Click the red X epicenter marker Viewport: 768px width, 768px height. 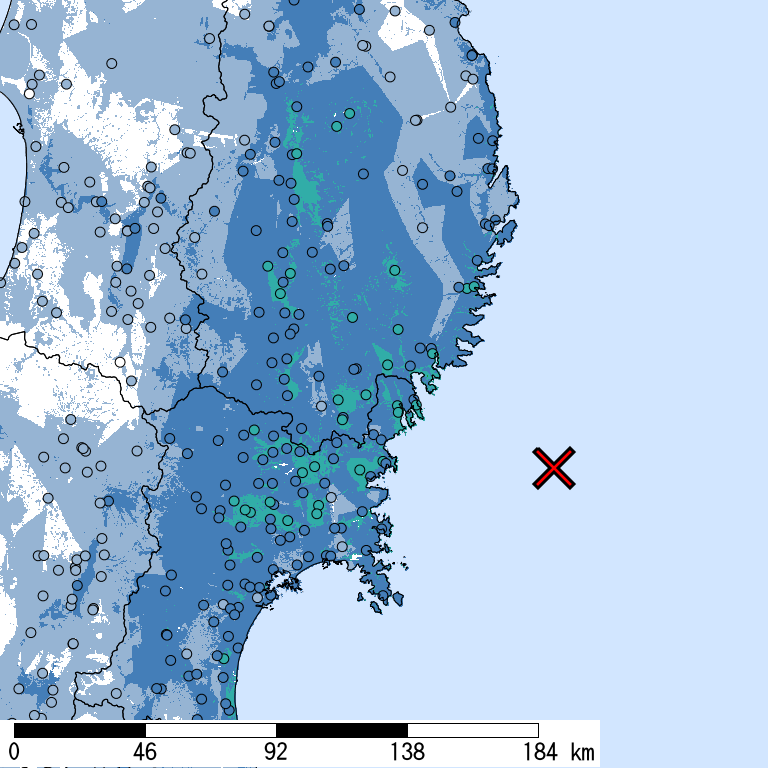(553, 468)
